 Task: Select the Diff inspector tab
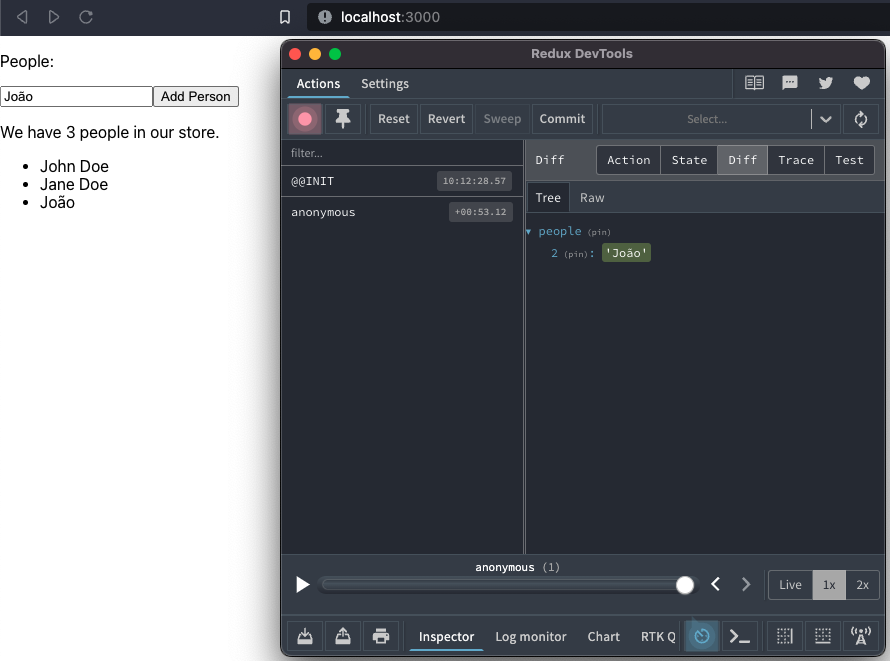point(742,160)
